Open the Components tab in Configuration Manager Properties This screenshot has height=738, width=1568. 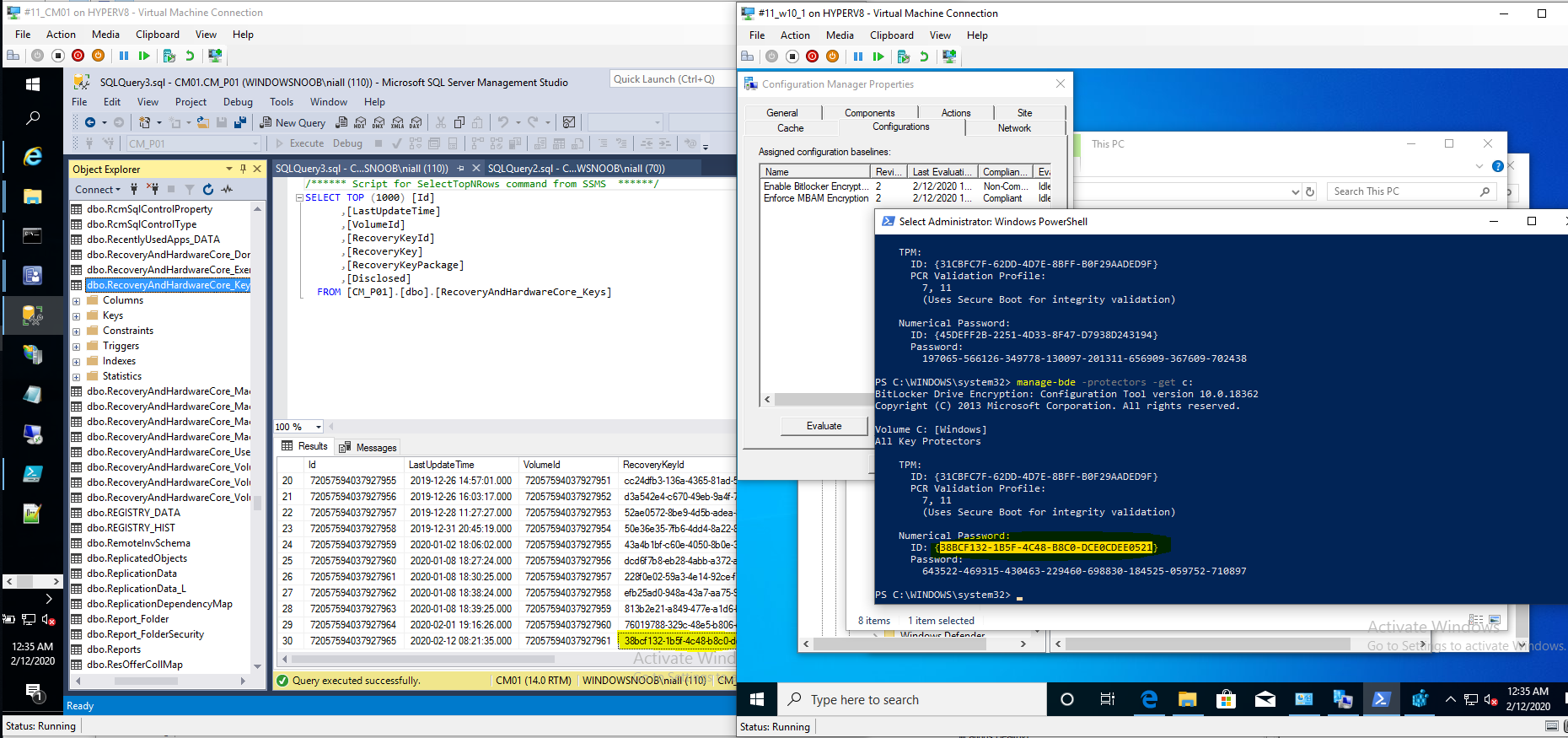869,112
